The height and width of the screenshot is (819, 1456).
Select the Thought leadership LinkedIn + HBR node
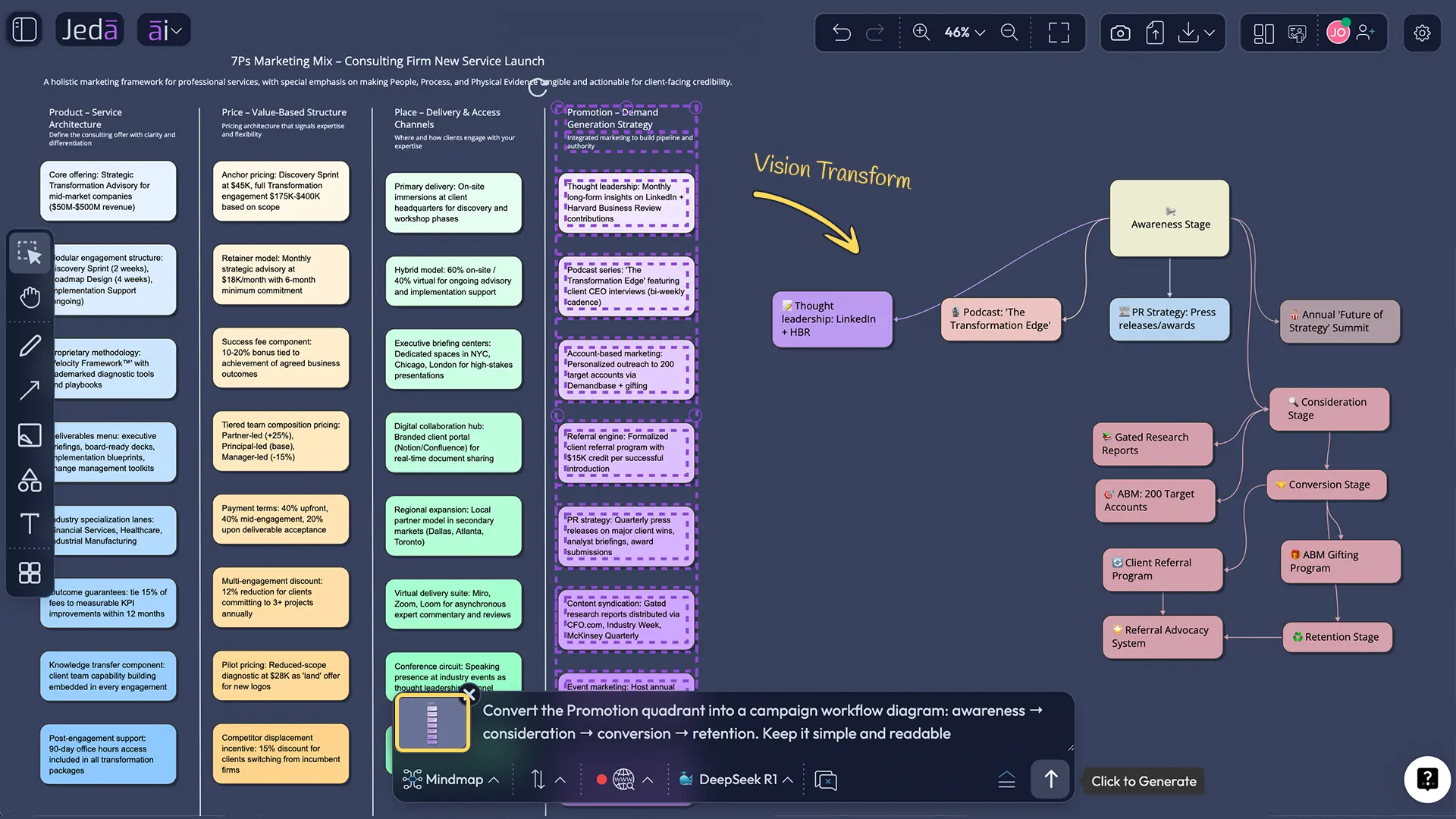[832, 319]
